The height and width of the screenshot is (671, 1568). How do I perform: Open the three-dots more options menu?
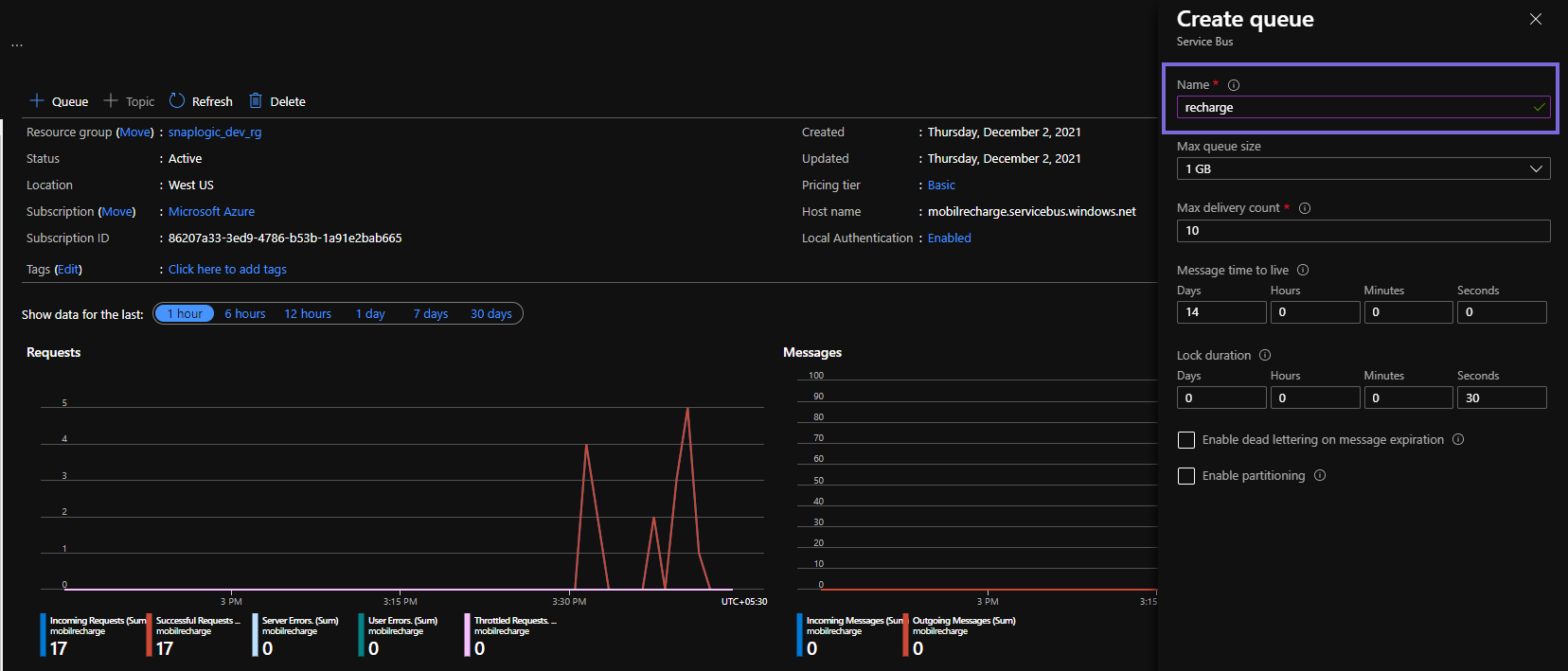[x=17, y=44]
